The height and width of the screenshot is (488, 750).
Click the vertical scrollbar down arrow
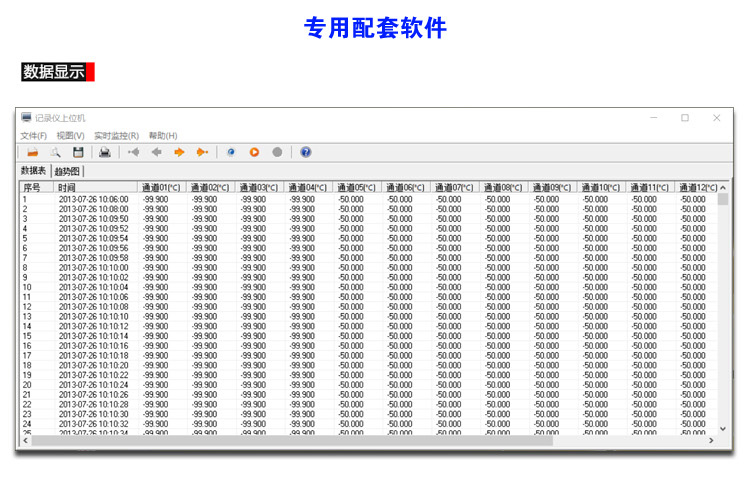[x=723, y=428]
